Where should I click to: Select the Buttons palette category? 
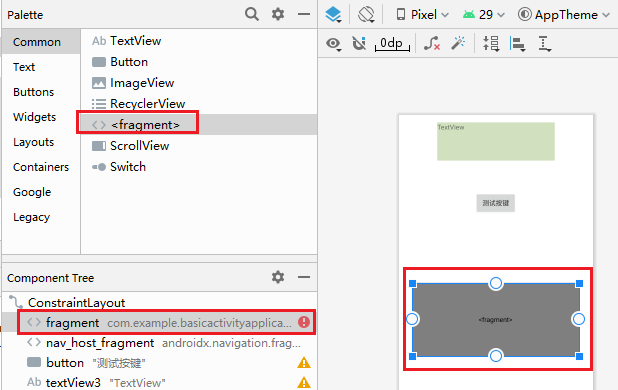(x=34, y=92)
